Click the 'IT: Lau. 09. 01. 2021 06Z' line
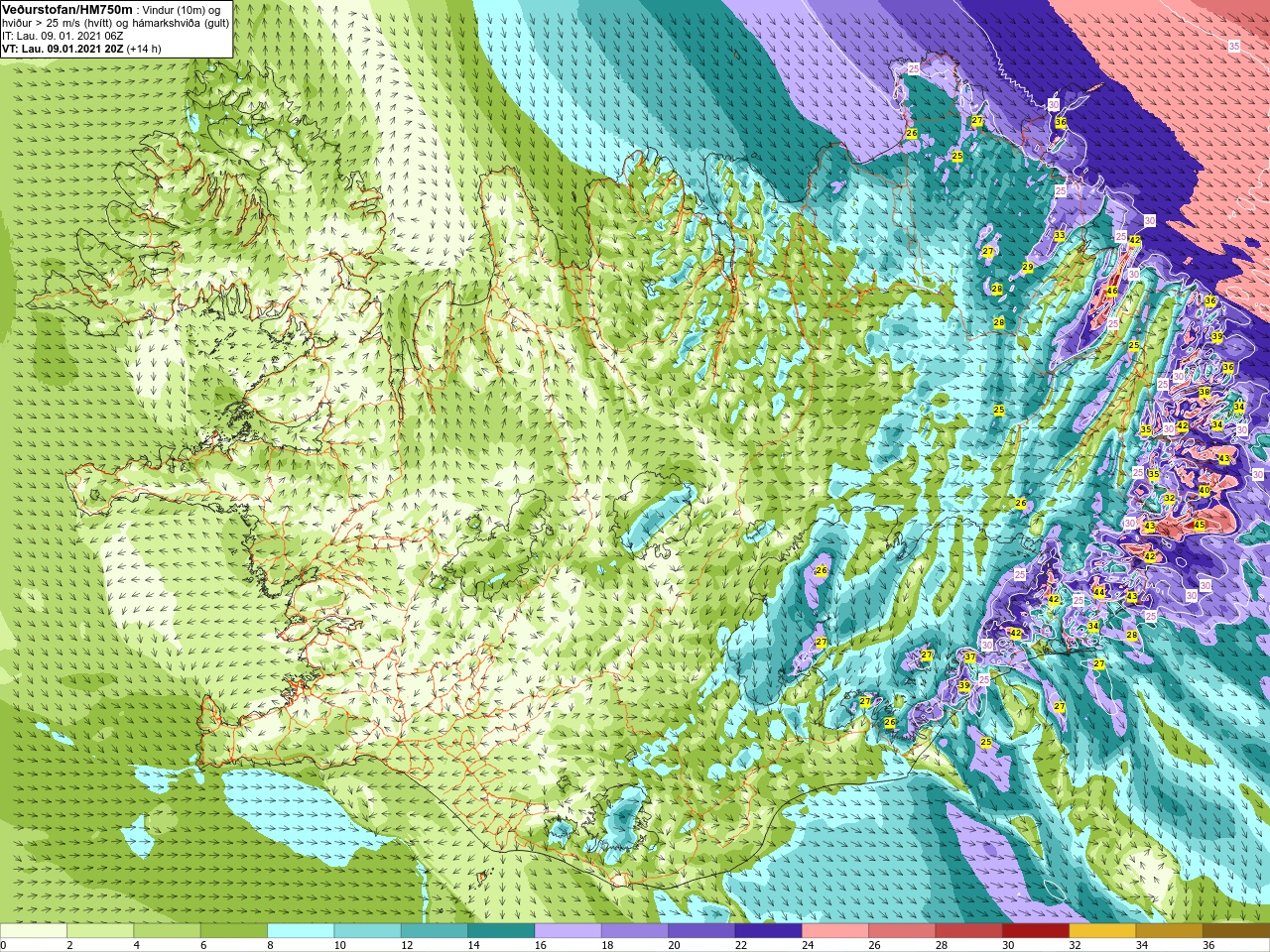Image resolution: width=1270 pixels, height=952 pixels. [x=63, y=36]
